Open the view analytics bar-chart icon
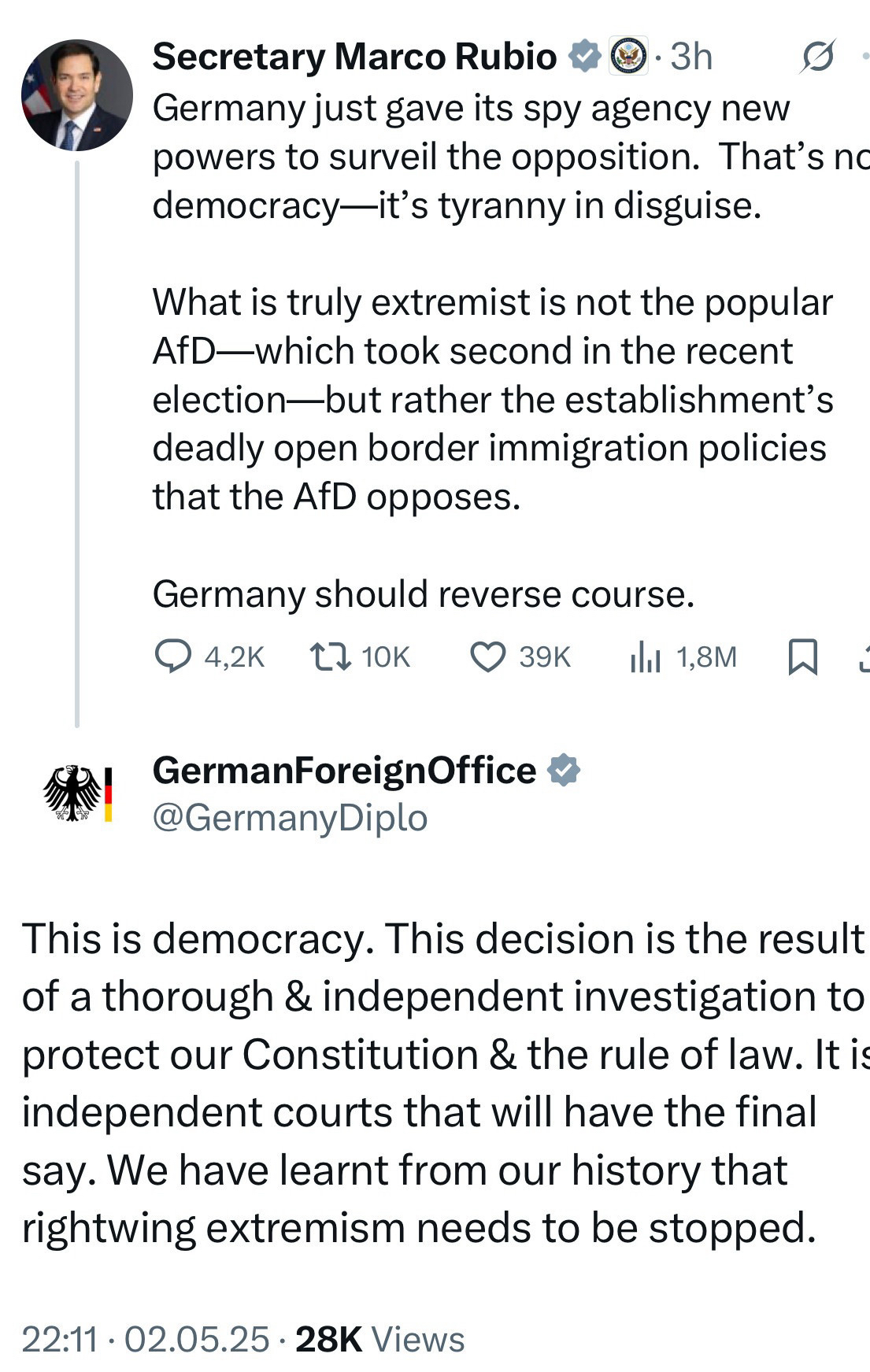The height and width of the screenshot is (1372, 870). [645, 656]
